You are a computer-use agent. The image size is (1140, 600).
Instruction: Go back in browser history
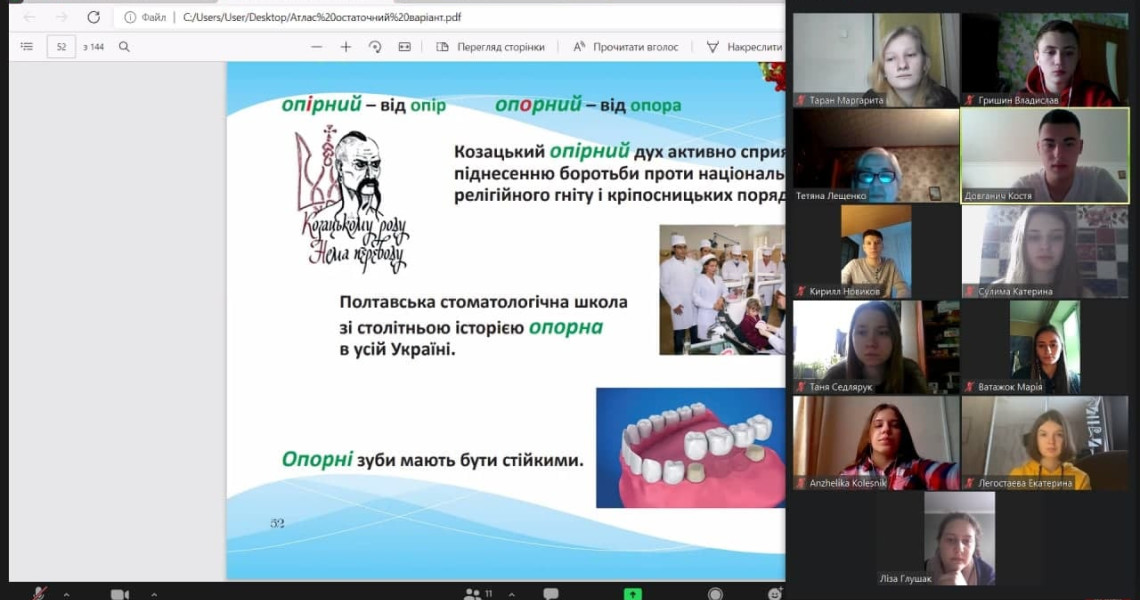[x=29, y=17]
